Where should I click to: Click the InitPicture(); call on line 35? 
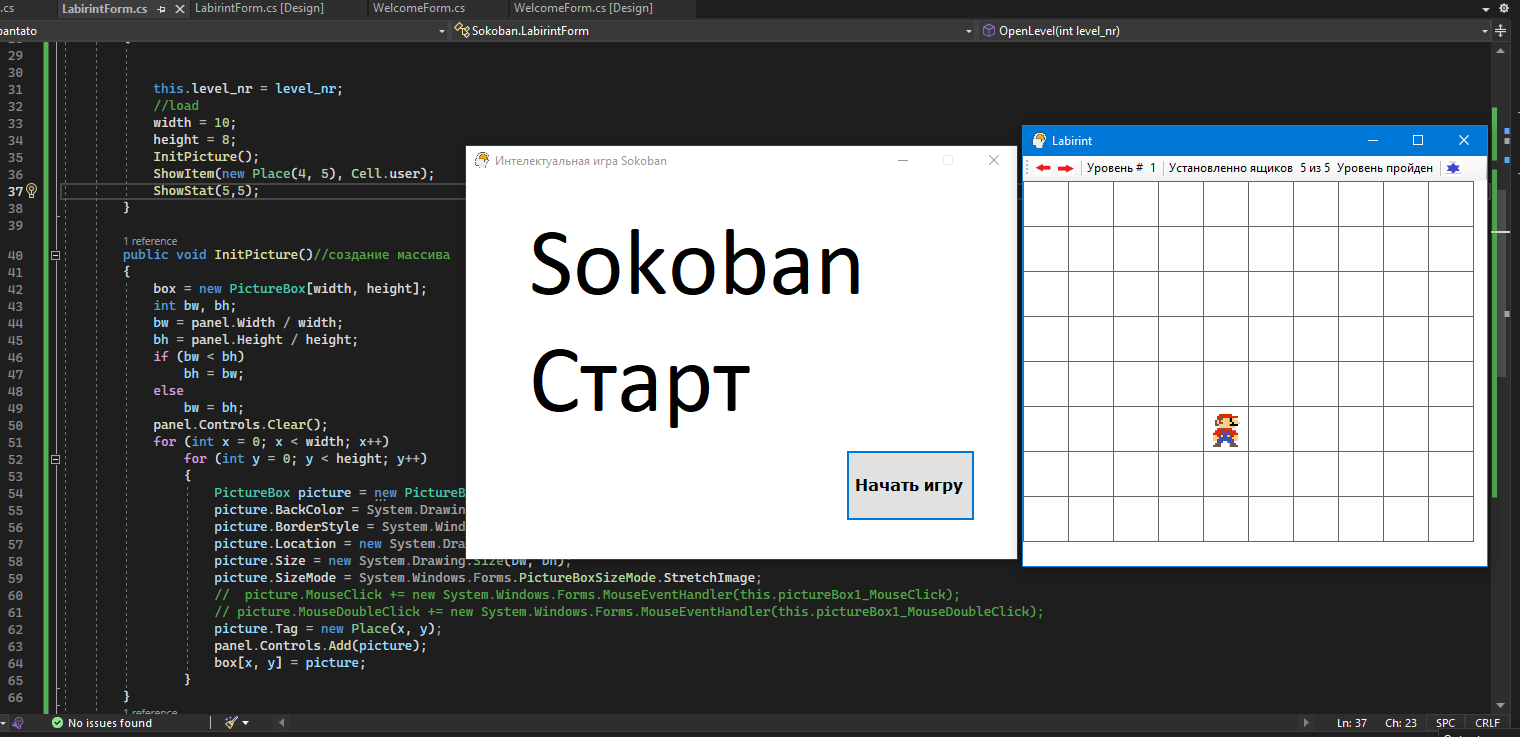206,156
